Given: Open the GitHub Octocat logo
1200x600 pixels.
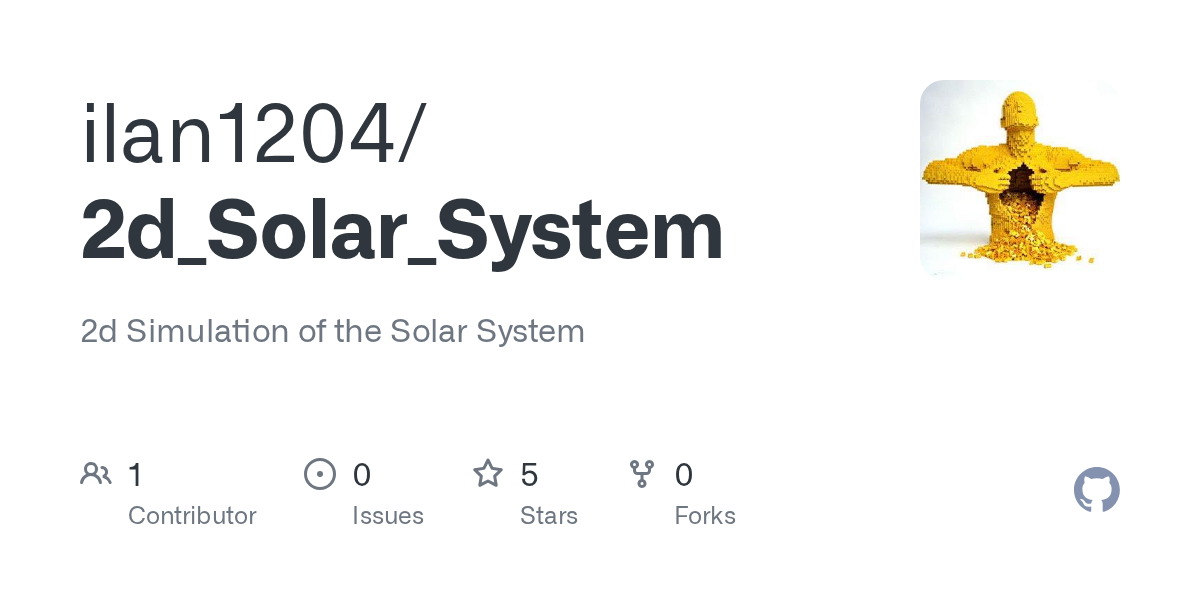Looking at the screenshot, I should (1096, 490).
